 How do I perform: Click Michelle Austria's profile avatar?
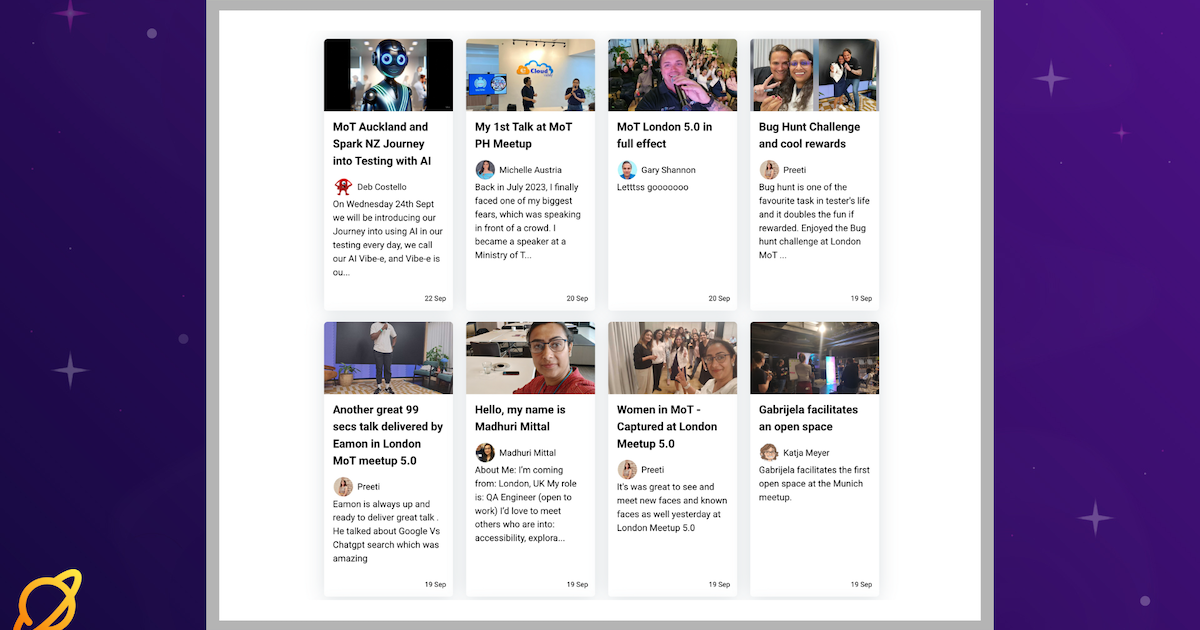pyautogui.click(x=485, y=170)
